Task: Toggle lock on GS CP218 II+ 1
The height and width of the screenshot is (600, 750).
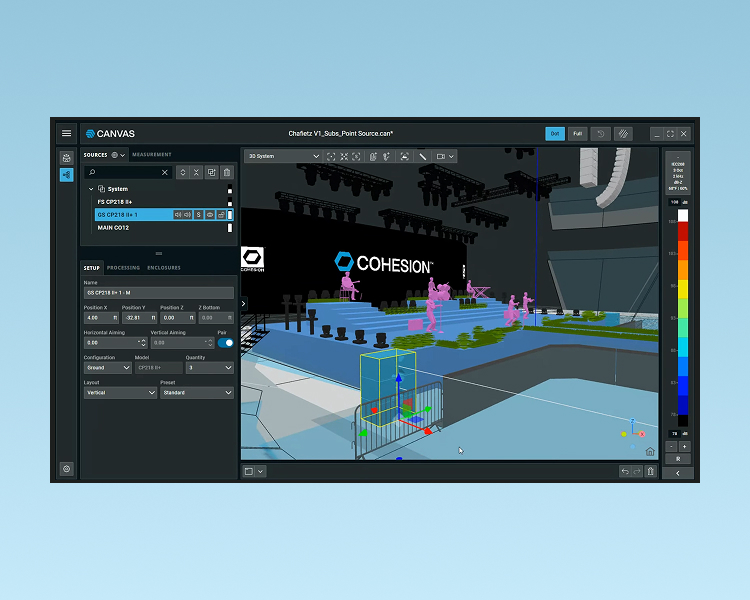Action: pyautogui.click(x=221, y=215)
